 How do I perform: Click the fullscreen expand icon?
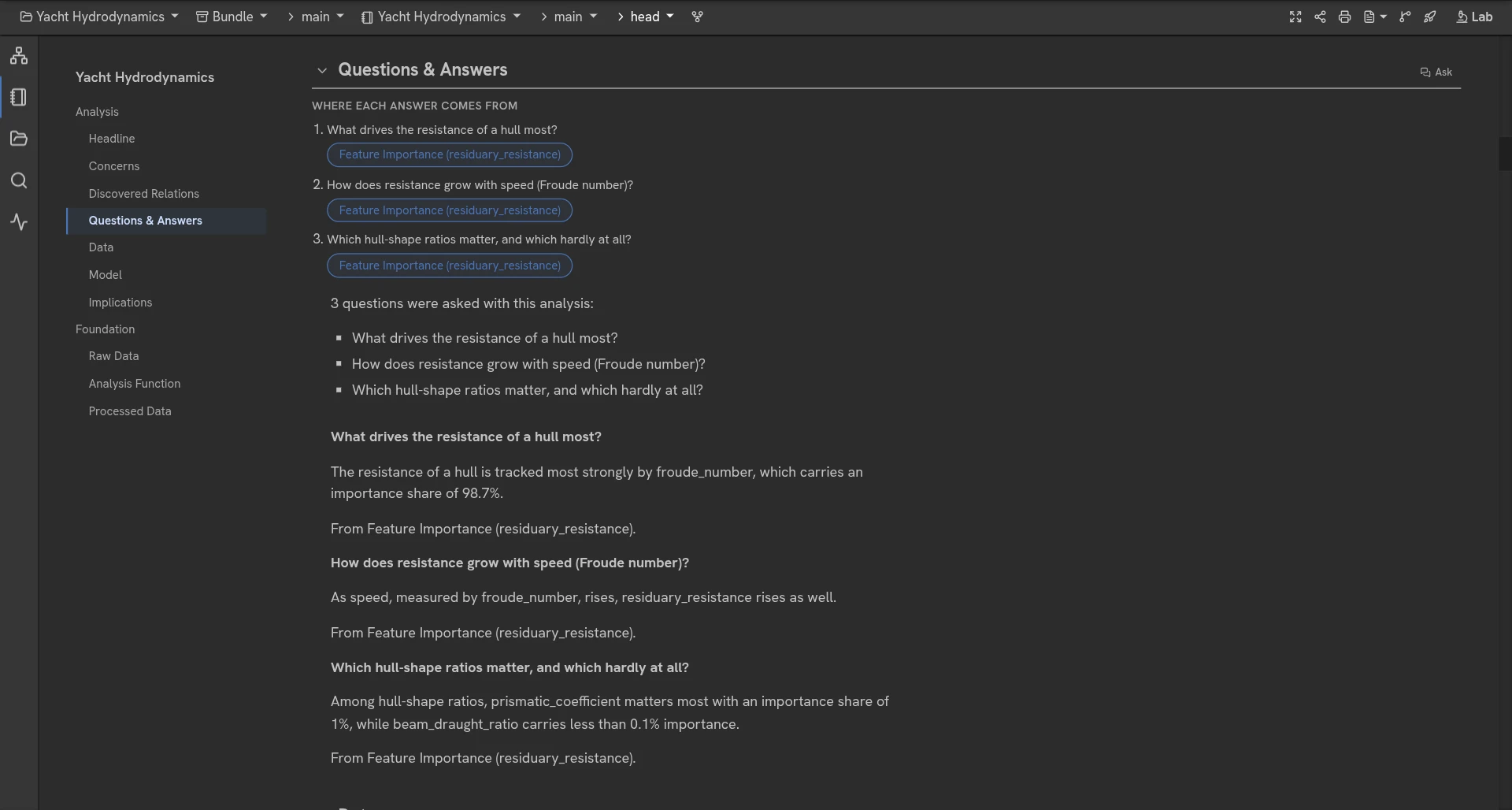coord(1295,17)
